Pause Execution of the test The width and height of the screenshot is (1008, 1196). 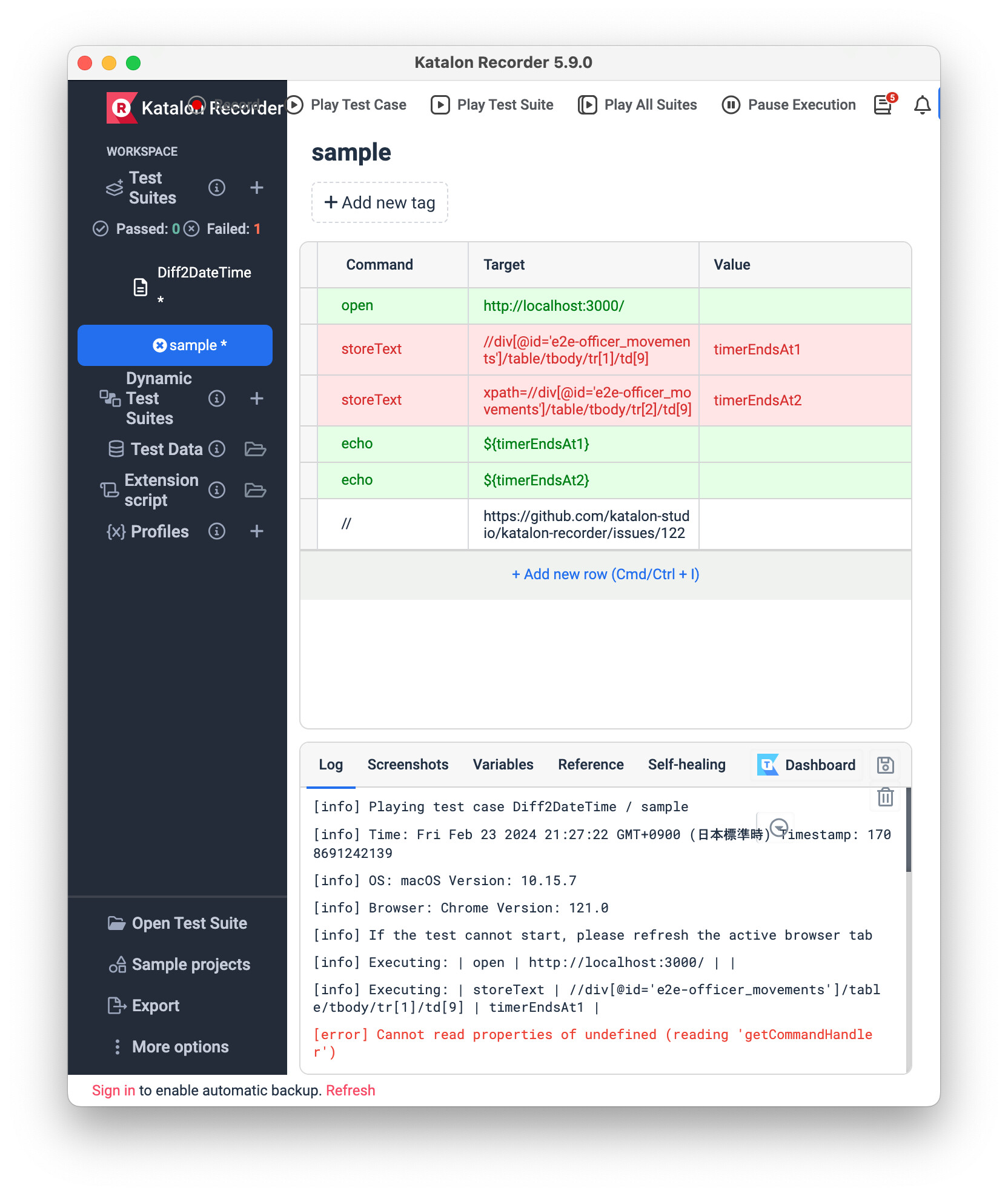789,105
